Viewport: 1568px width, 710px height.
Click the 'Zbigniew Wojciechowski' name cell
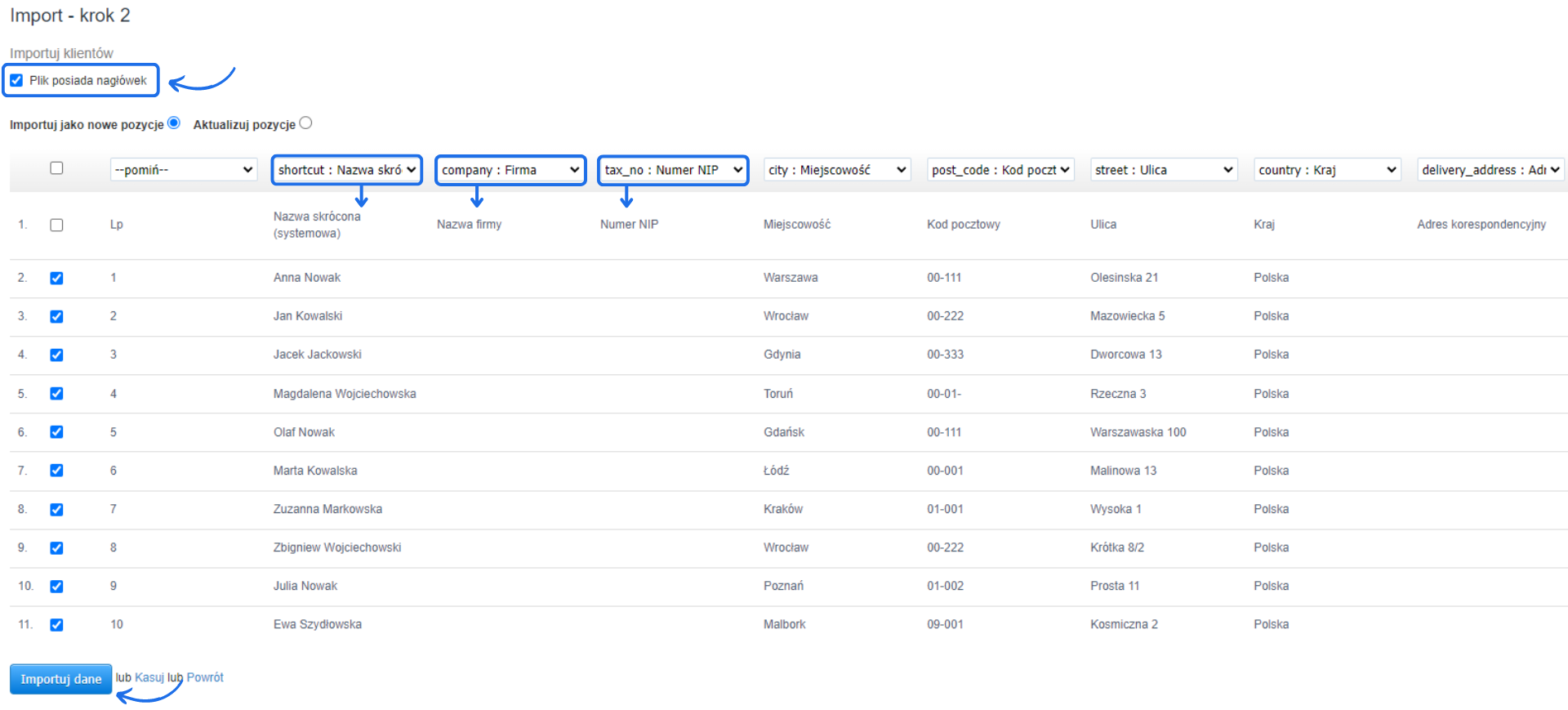click(337, 547)
